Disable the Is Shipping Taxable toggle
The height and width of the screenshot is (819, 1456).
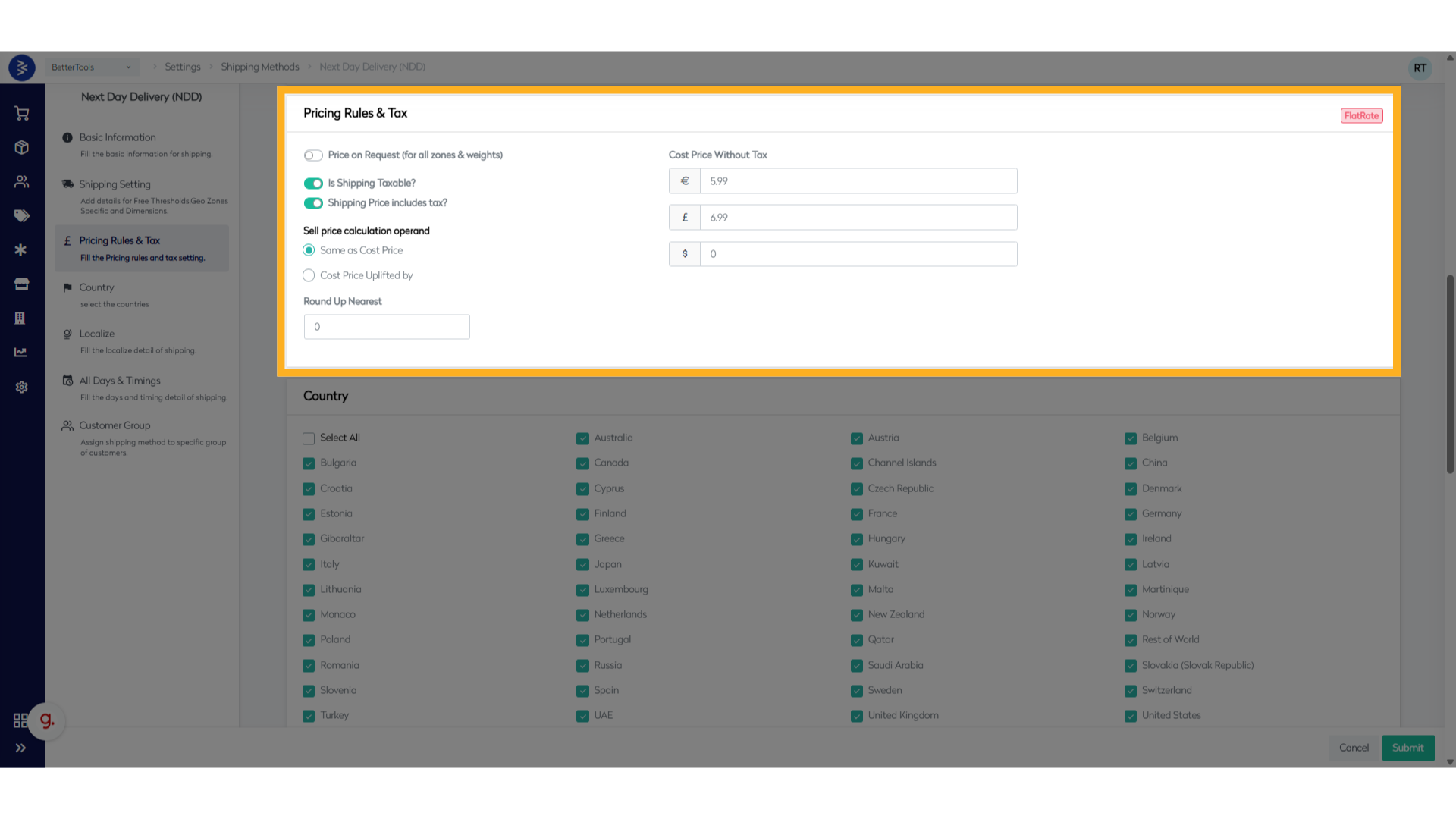click(313, 184)
